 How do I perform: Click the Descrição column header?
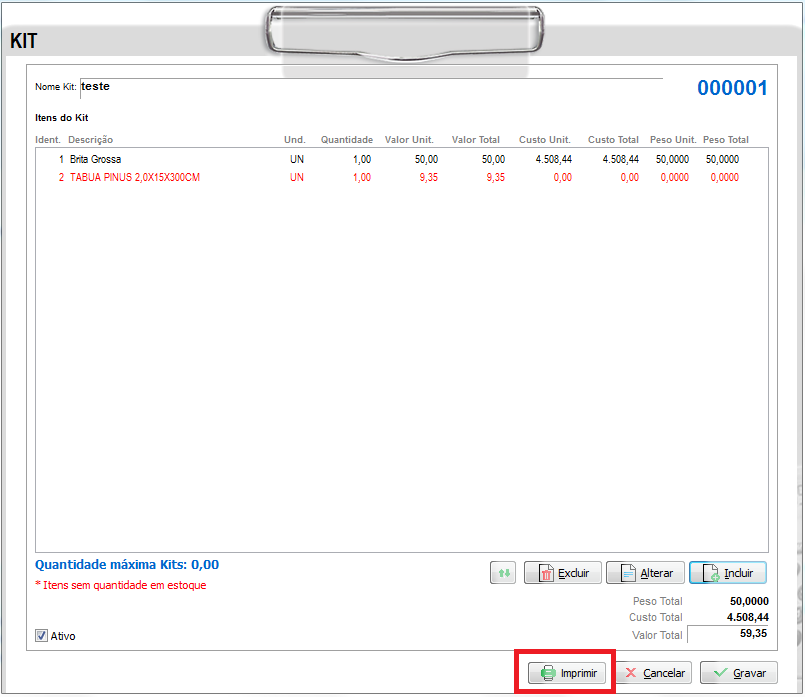(x=90, y=140)
